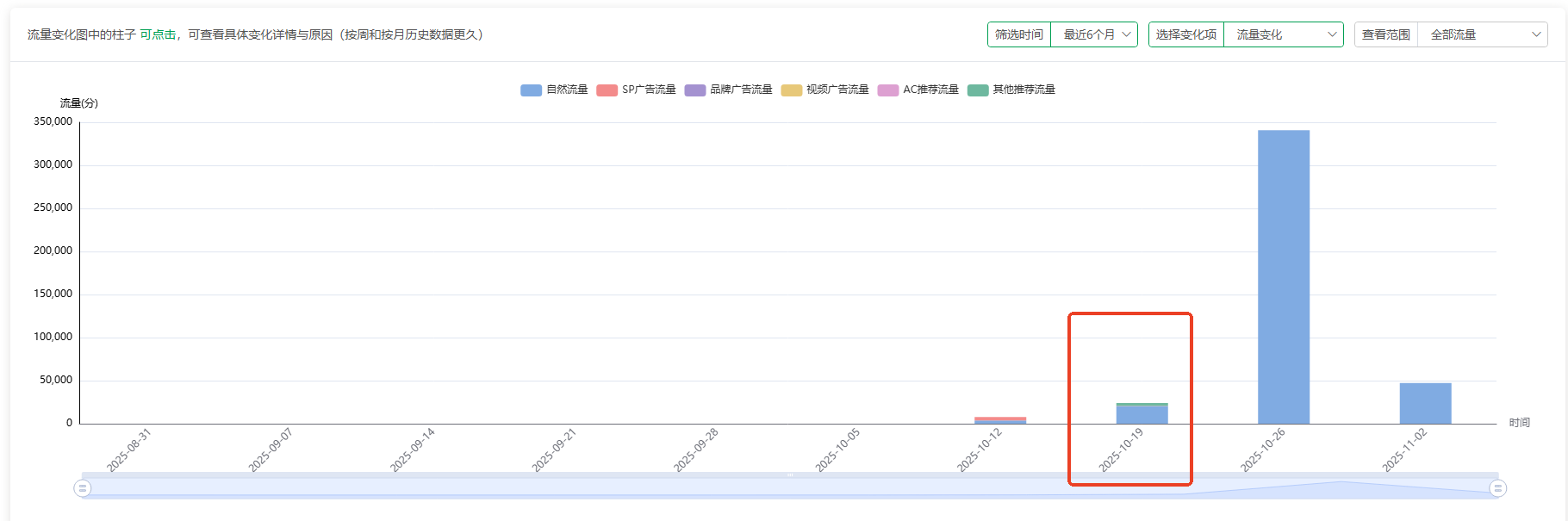Toggle the 其他推荐流量 legend series

[1011, 90]
